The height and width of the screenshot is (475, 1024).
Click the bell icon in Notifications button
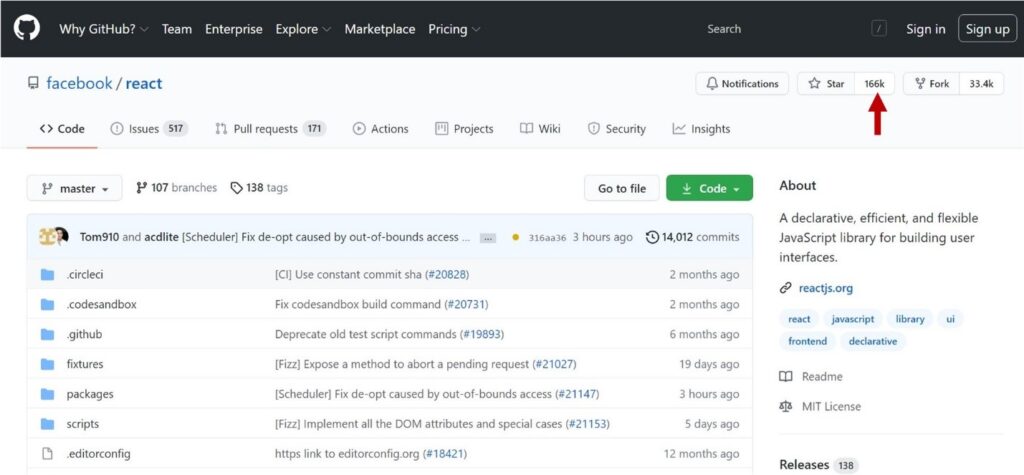coord(712,84)
